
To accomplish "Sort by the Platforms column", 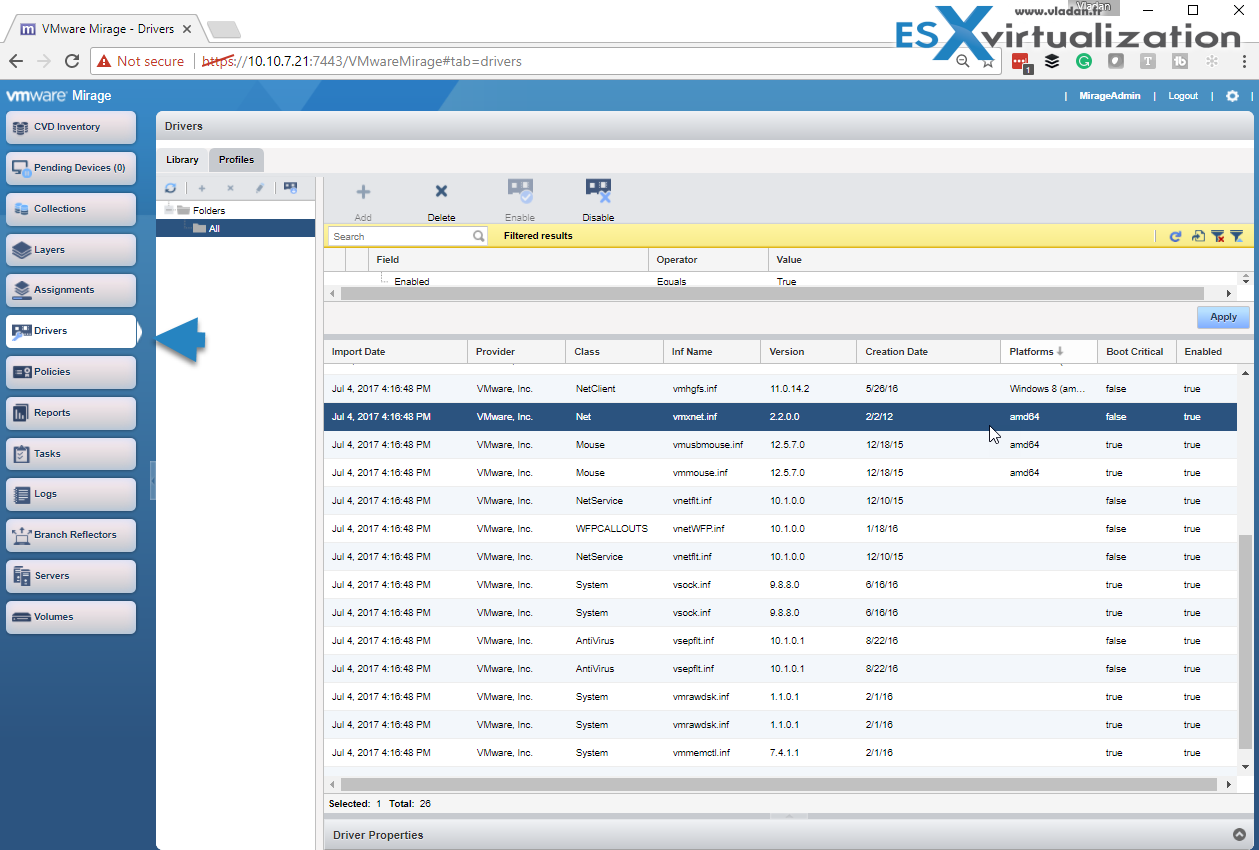I will click(1048, 351).
